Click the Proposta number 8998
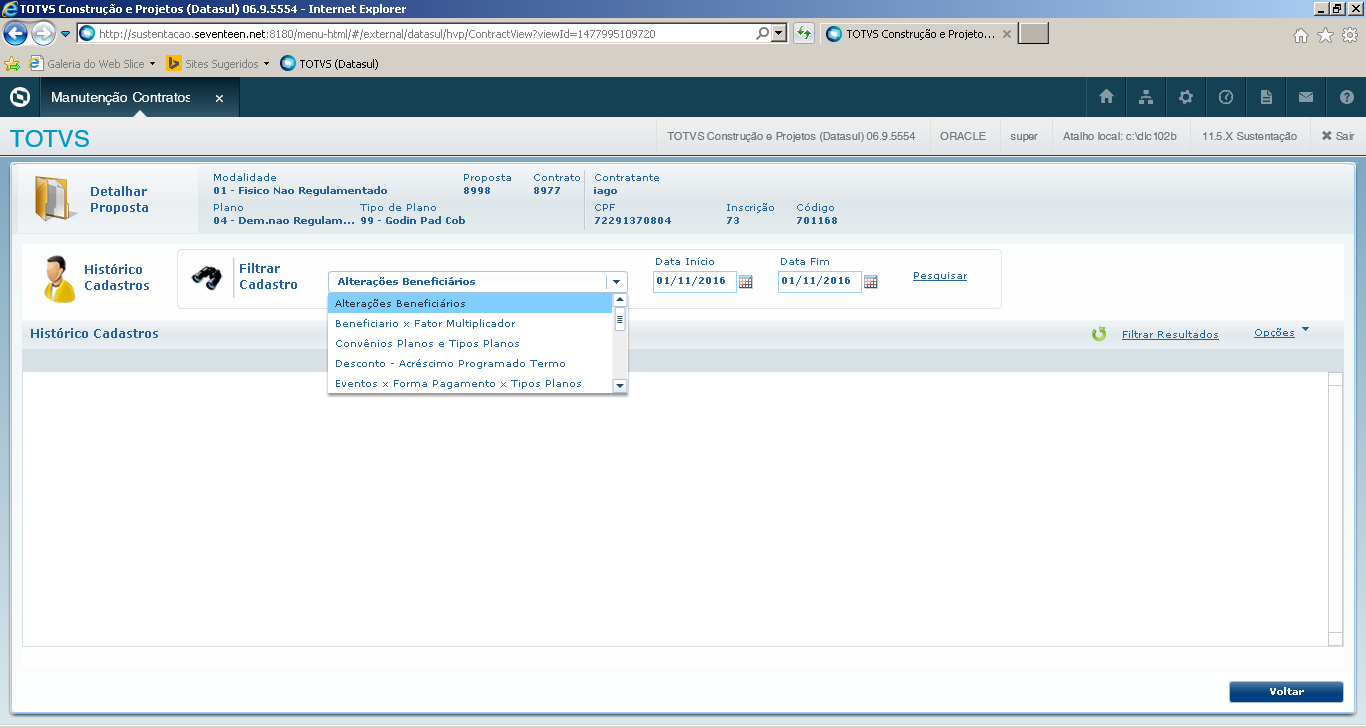This screenshot has width=1366, height=728. click(x=477, y=190)
